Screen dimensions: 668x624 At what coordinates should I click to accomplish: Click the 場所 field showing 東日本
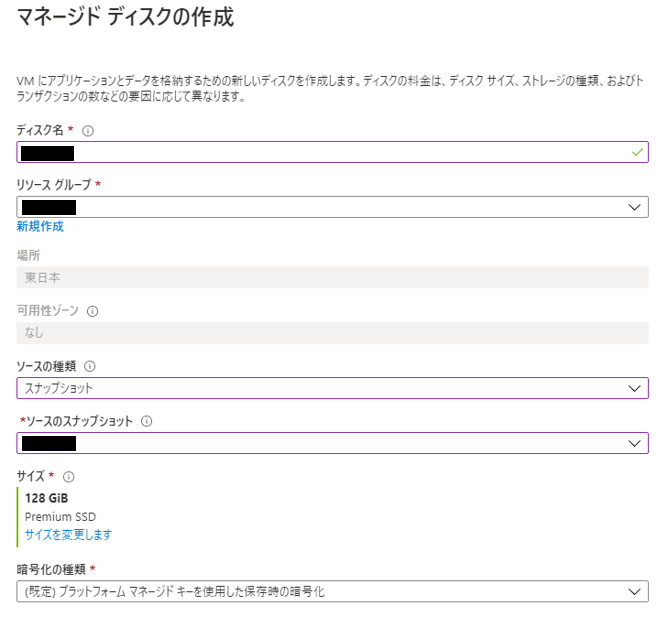[332, 277]
